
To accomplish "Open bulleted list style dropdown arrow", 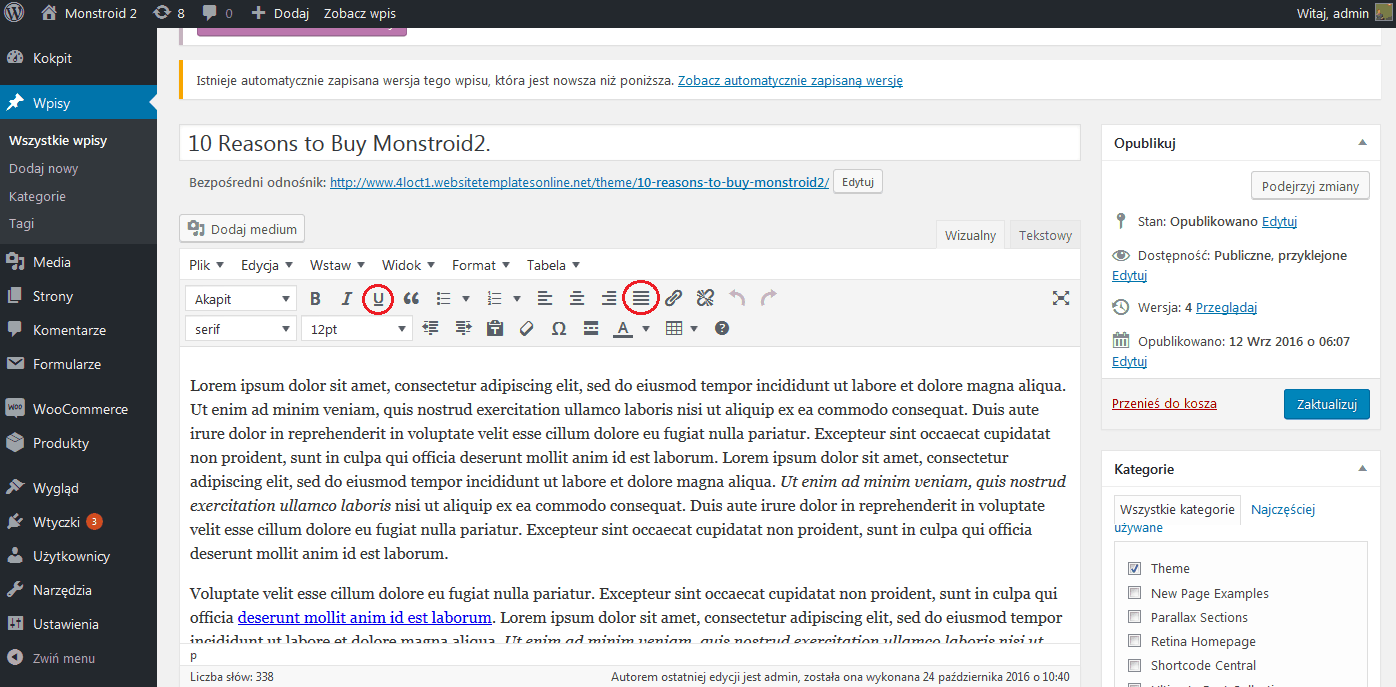I will (x=466, y=298).
